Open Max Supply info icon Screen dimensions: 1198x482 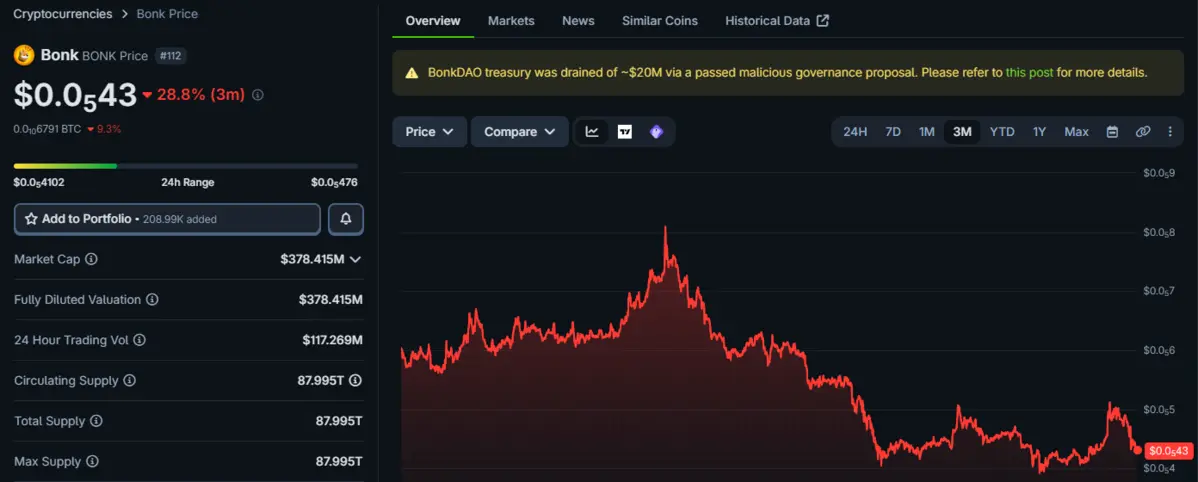pos(92,461)
